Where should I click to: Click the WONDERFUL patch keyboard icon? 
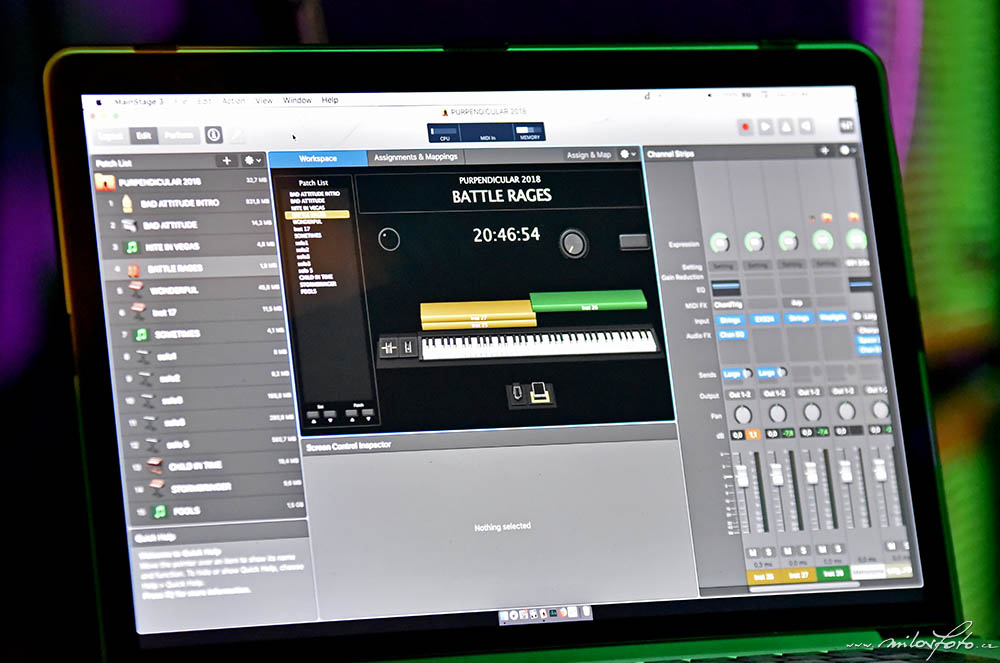136,290
